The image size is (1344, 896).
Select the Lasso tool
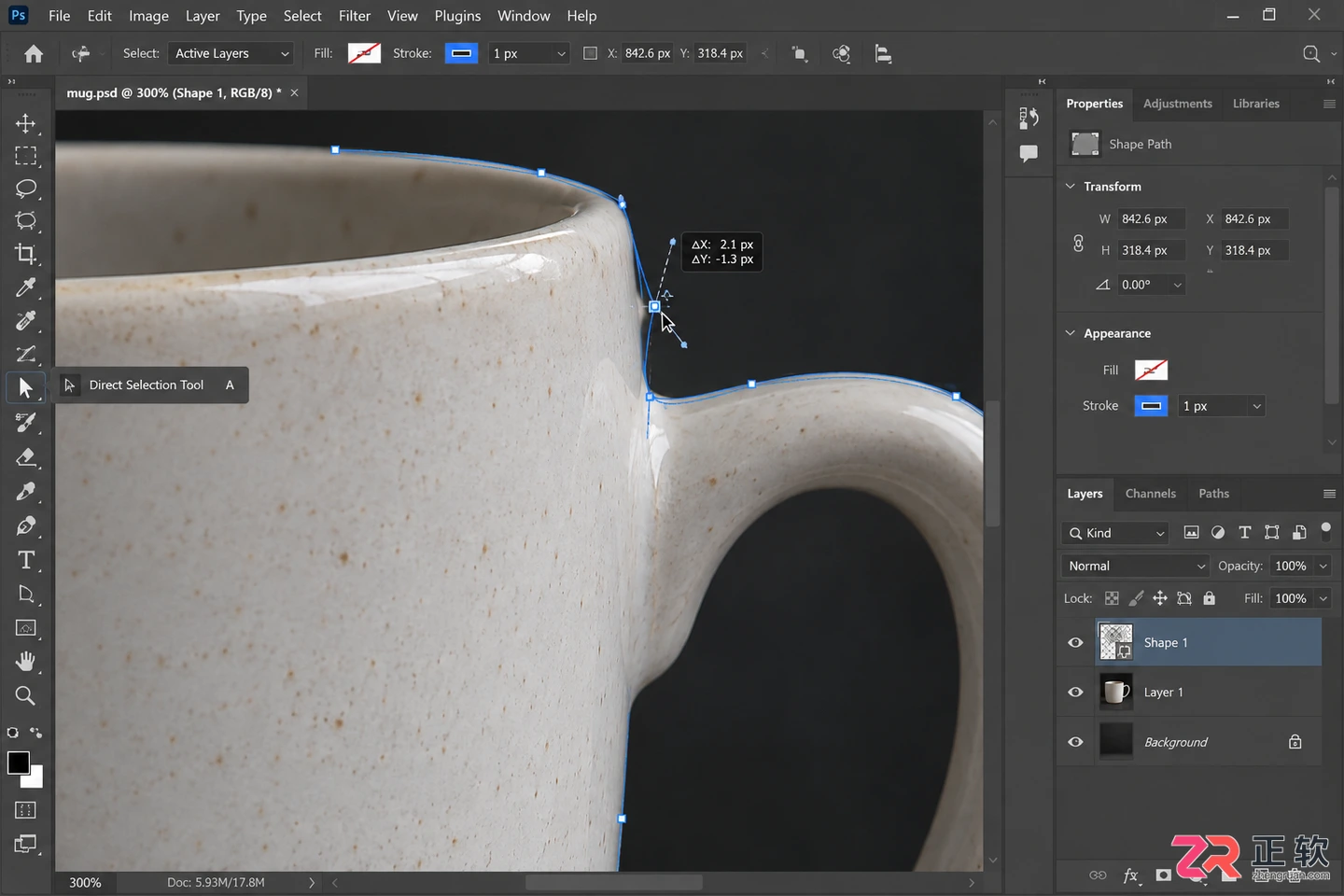25,189
